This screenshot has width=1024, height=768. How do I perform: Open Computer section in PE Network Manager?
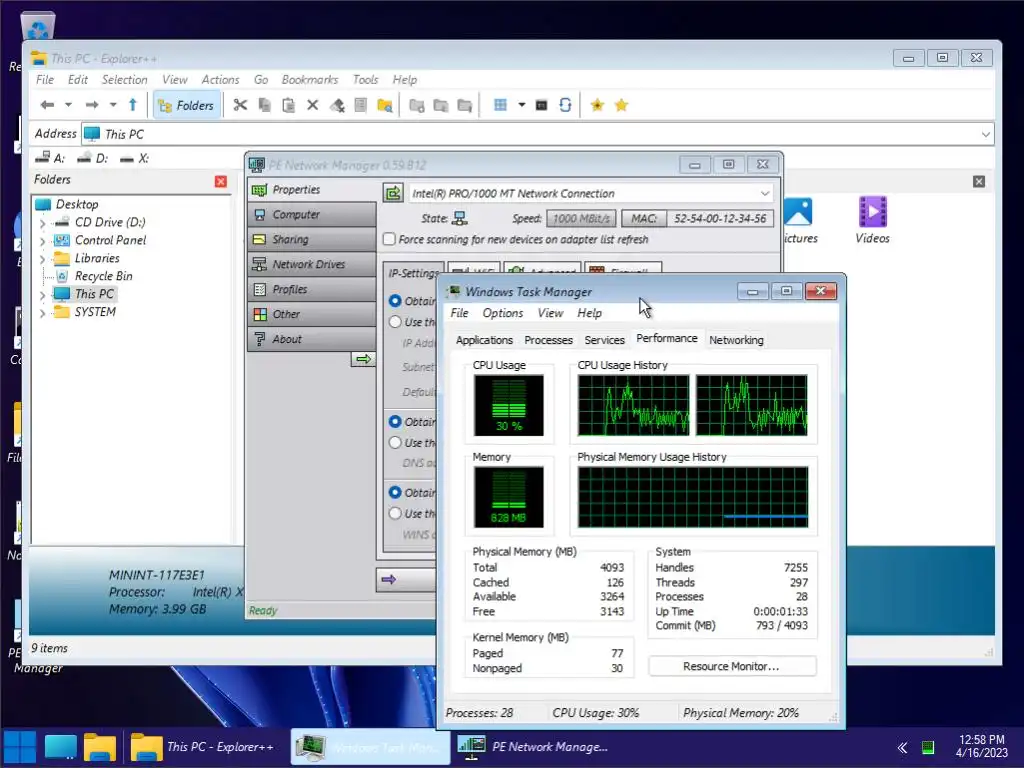pyautogui.click(x=312, y=214)
